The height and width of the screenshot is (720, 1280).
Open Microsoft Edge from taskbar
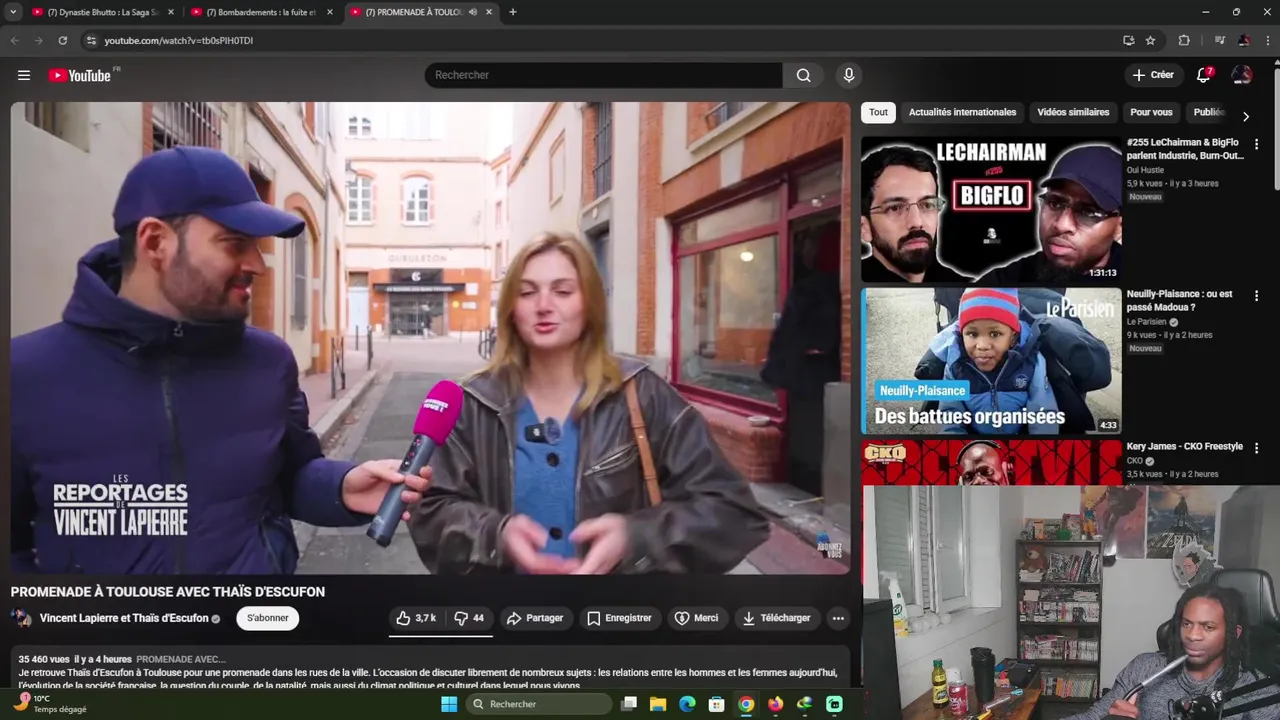click(x=687, y=704)
